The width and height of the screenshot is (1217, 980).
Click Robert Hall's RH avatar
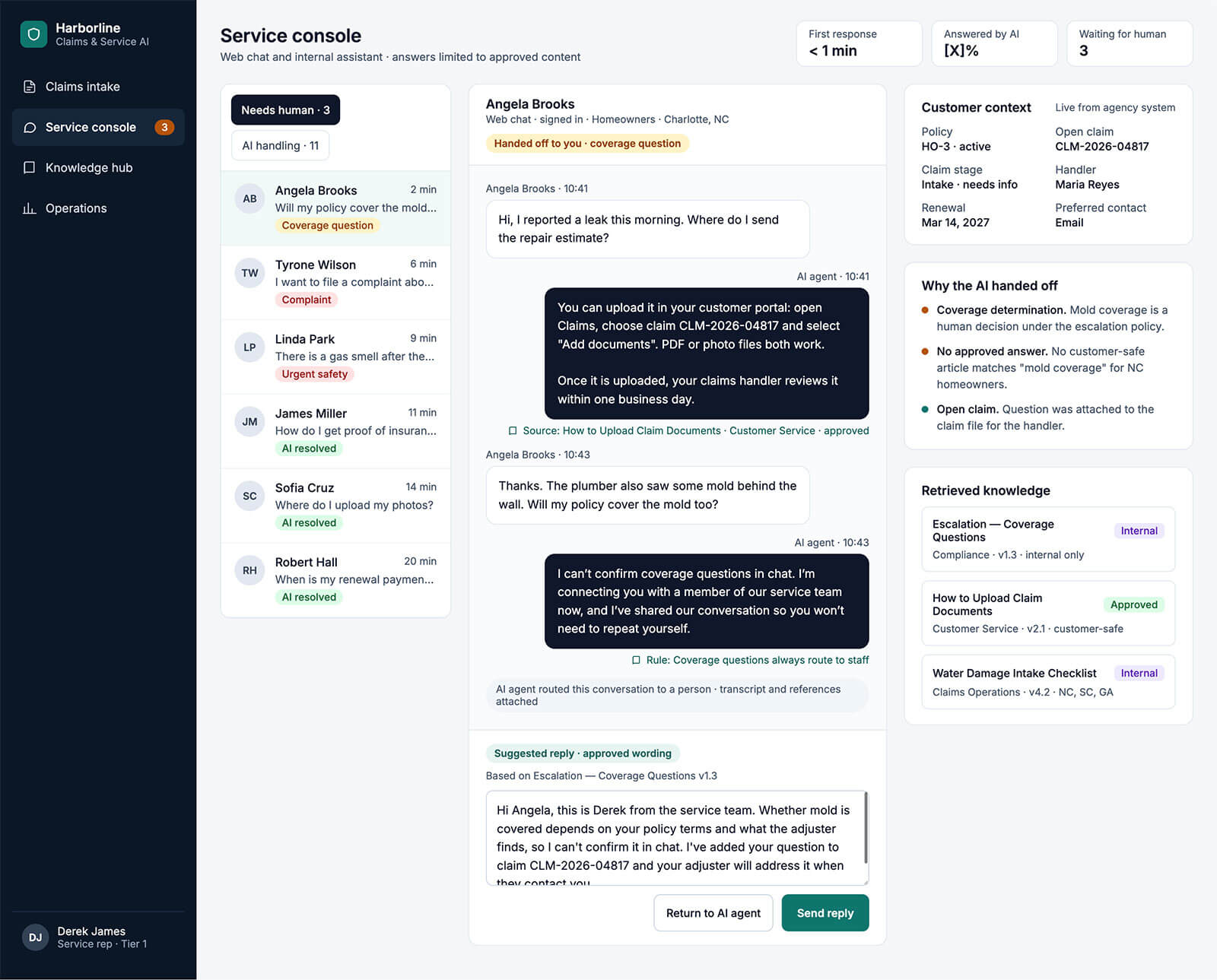click(x=249, y=570)
